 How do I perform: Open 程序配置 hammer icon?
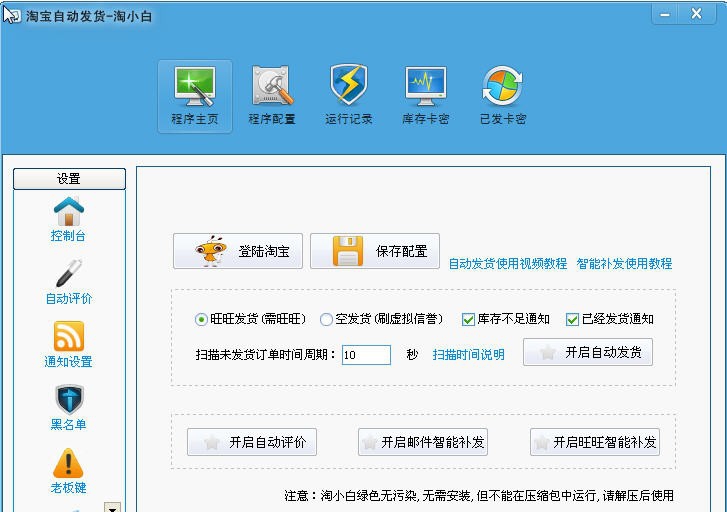(x=272, y=85)
